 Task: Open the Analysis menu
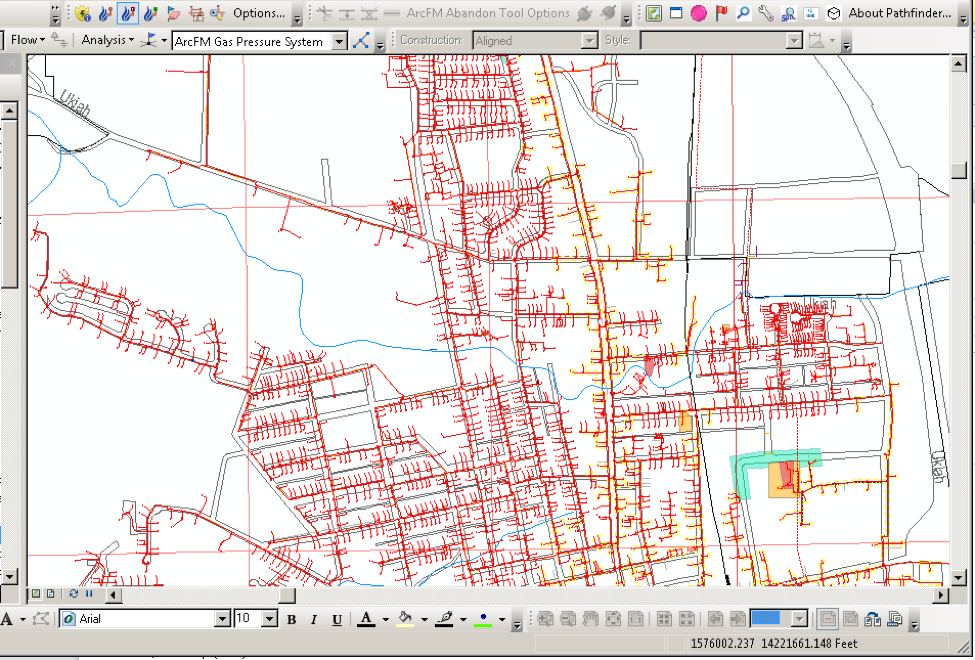pyautogui.click(x=107, y=40)
